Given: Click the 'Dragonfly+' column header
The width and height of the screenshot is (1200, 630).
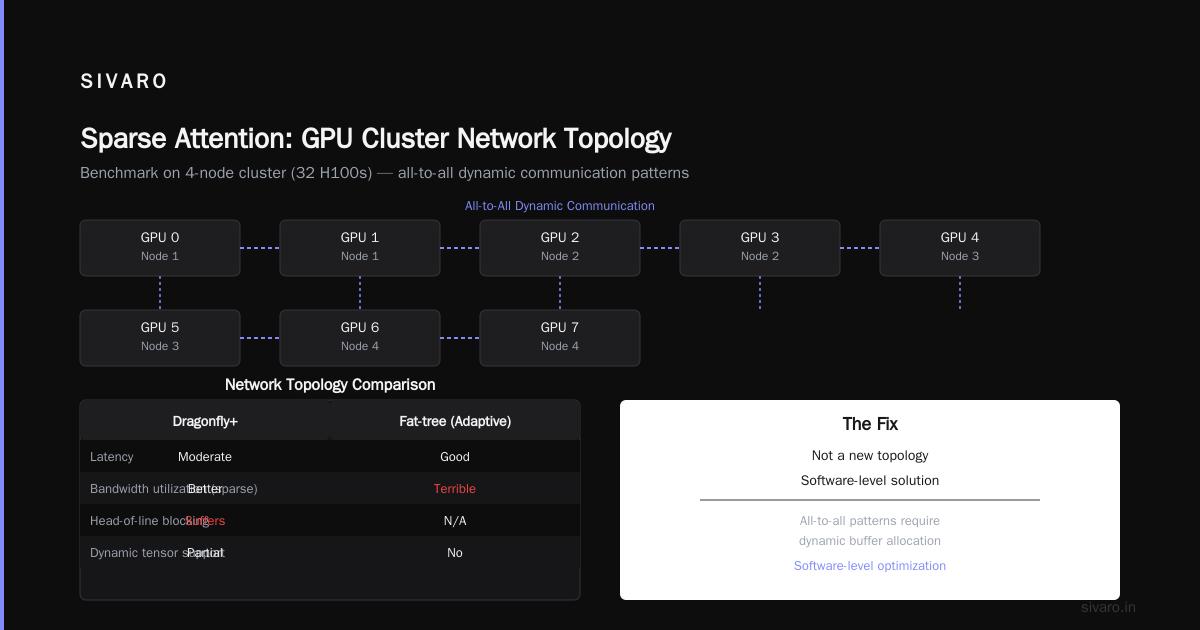Looking at the screenshot, I should [x=205, y=422].
